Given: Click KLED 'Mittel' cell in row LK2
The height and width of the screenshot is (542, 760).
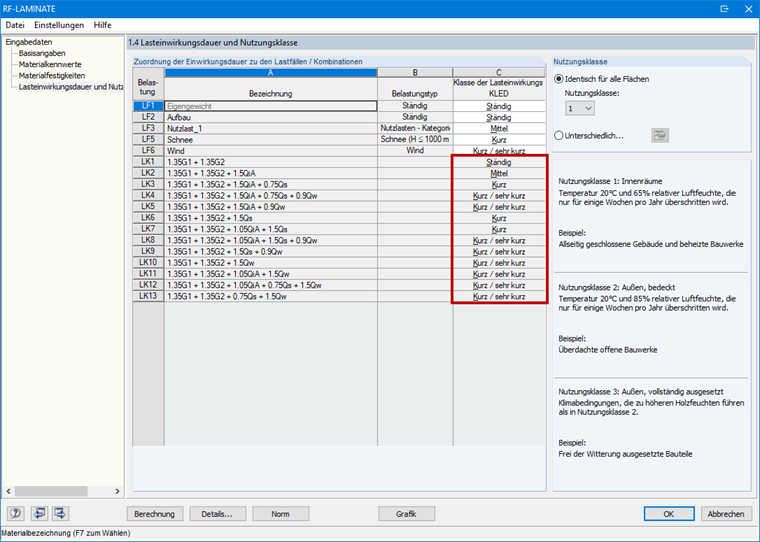Looking at the screenshot, I should point(499,173).
